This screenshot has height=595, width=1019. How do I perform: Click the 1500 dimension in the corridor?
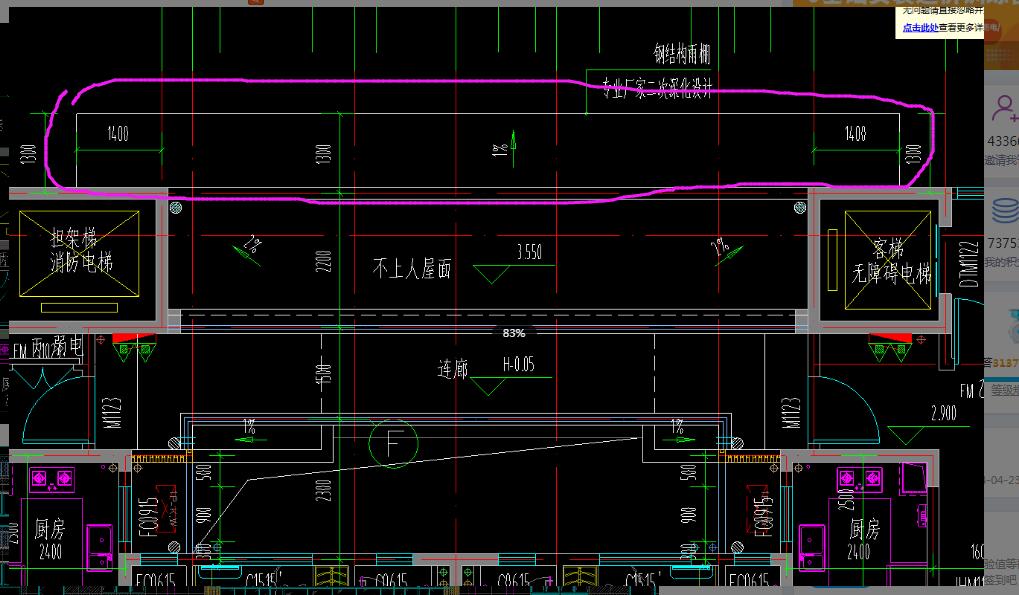(323, 374)
